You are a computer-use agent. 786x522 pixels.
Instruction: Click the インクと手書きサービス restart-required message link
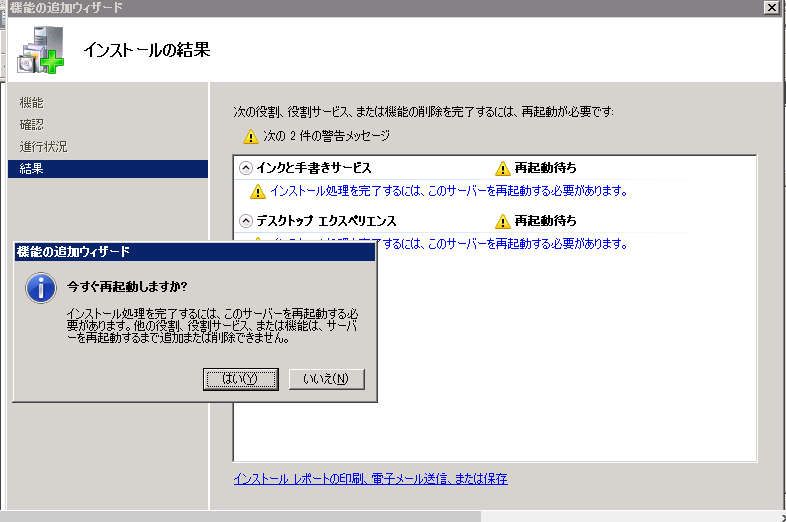(449, 191)
